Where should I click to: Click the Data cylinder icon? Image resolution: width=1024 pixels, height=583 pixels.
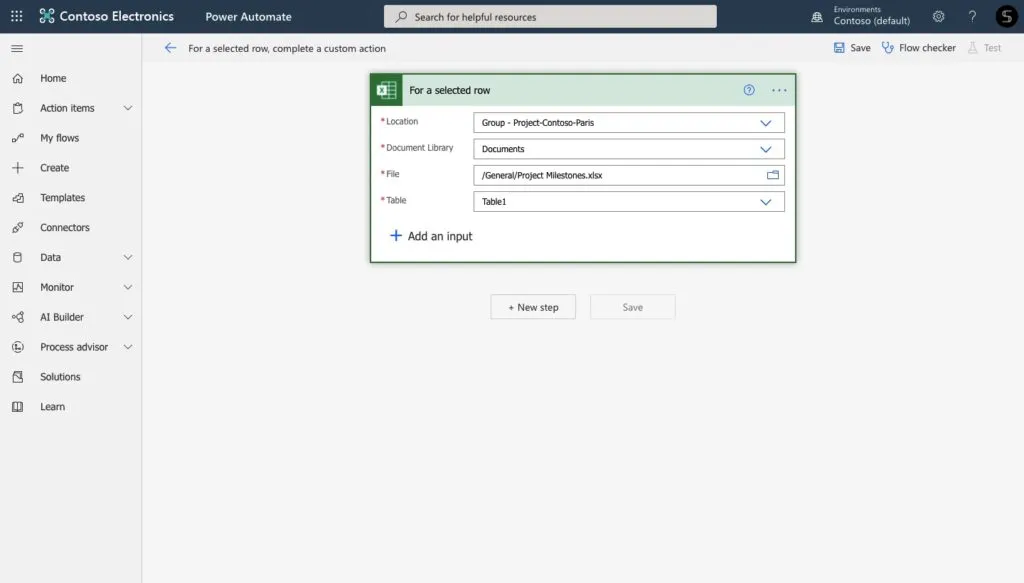coord(18,257)
